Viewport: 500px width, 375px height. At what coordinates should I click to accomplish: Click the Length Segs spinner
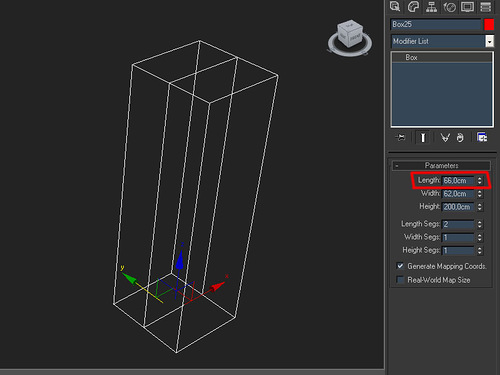click(x=479, y=224)
